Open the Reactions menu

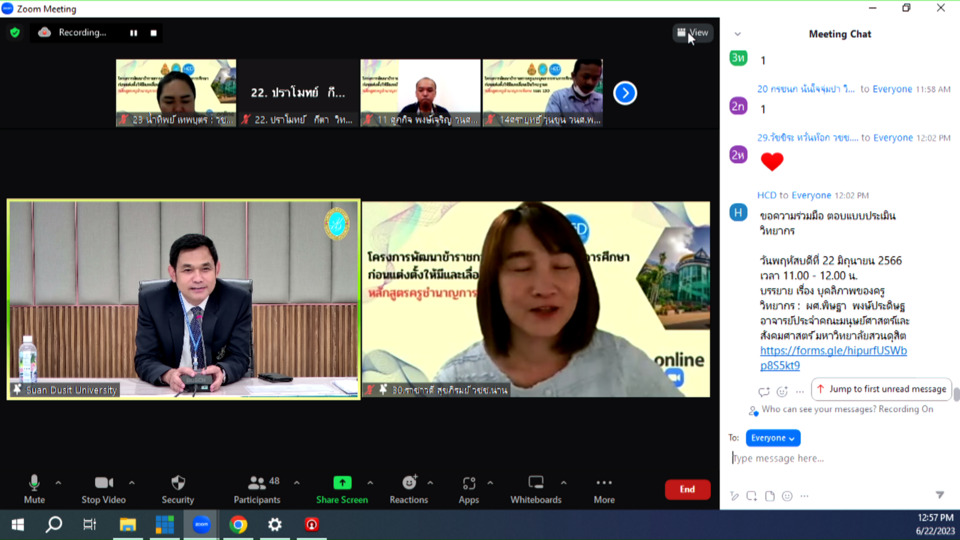(408, 489)
